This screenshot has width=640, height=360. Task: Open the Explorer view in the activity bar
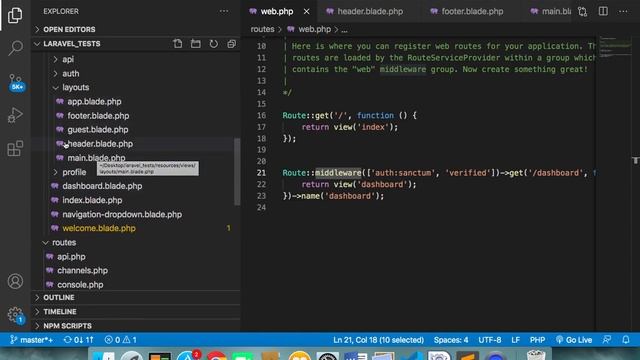click(15, 15)
